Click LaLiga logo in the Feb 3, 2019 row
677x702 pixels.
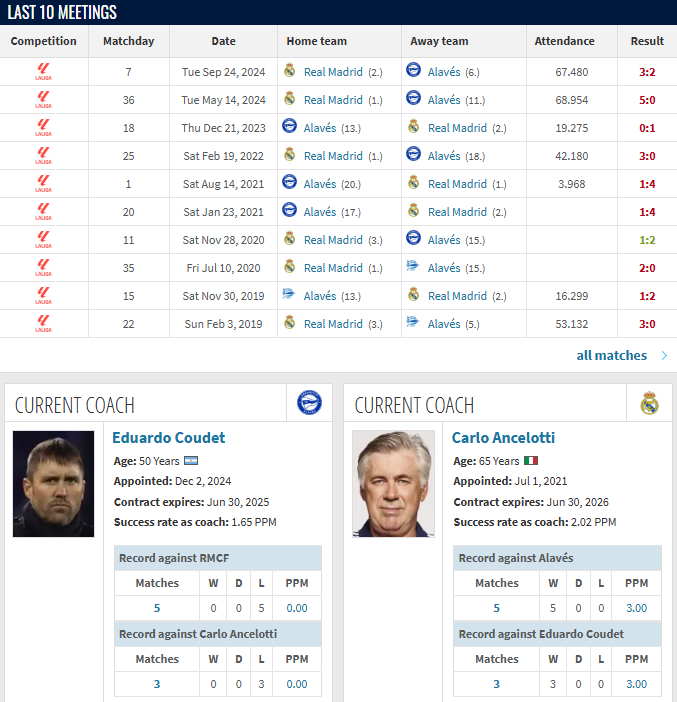pyautogui.click(x=43, y=324)
